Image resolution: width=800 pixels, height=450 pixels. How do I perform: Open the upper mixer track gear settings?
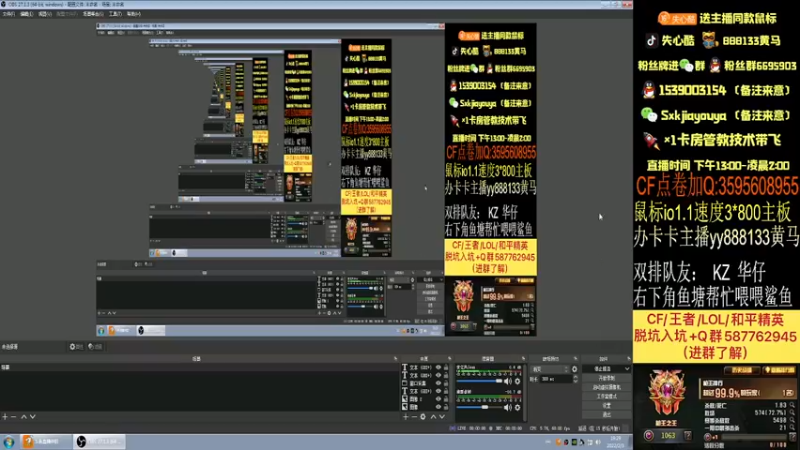point(517,381)
